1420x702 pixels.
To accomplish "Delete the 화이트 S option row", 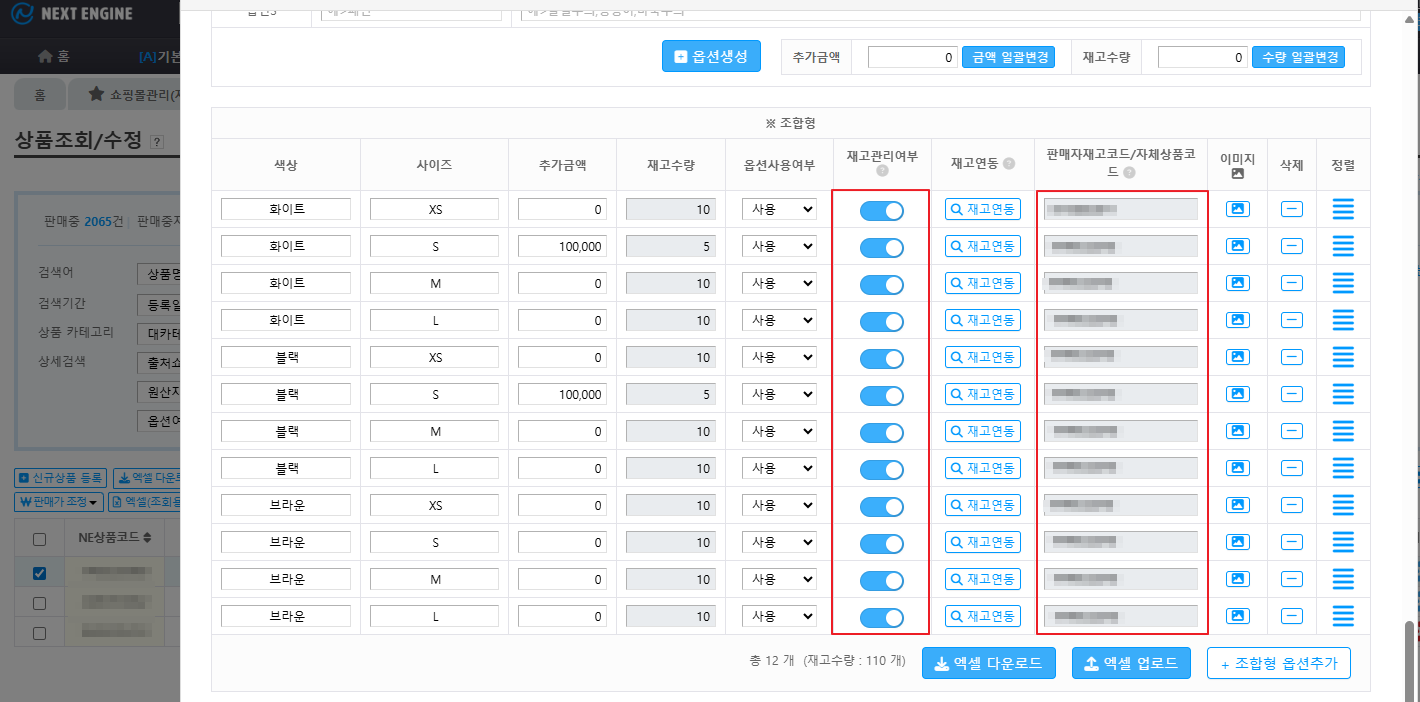I will click(x=1292, y=246).
